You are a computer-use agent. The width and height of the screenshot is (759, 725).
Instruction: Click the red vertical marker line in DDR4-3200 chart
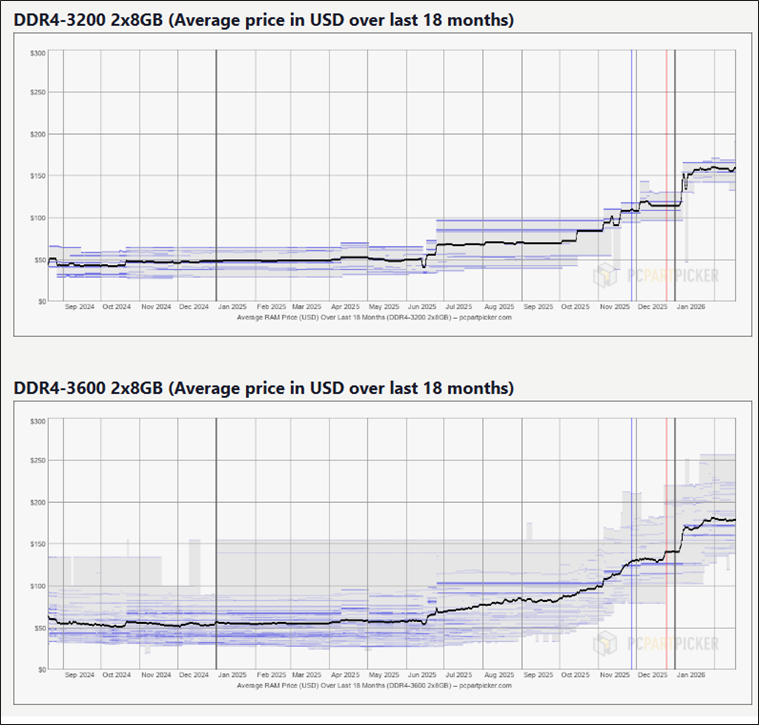point(667,175)
